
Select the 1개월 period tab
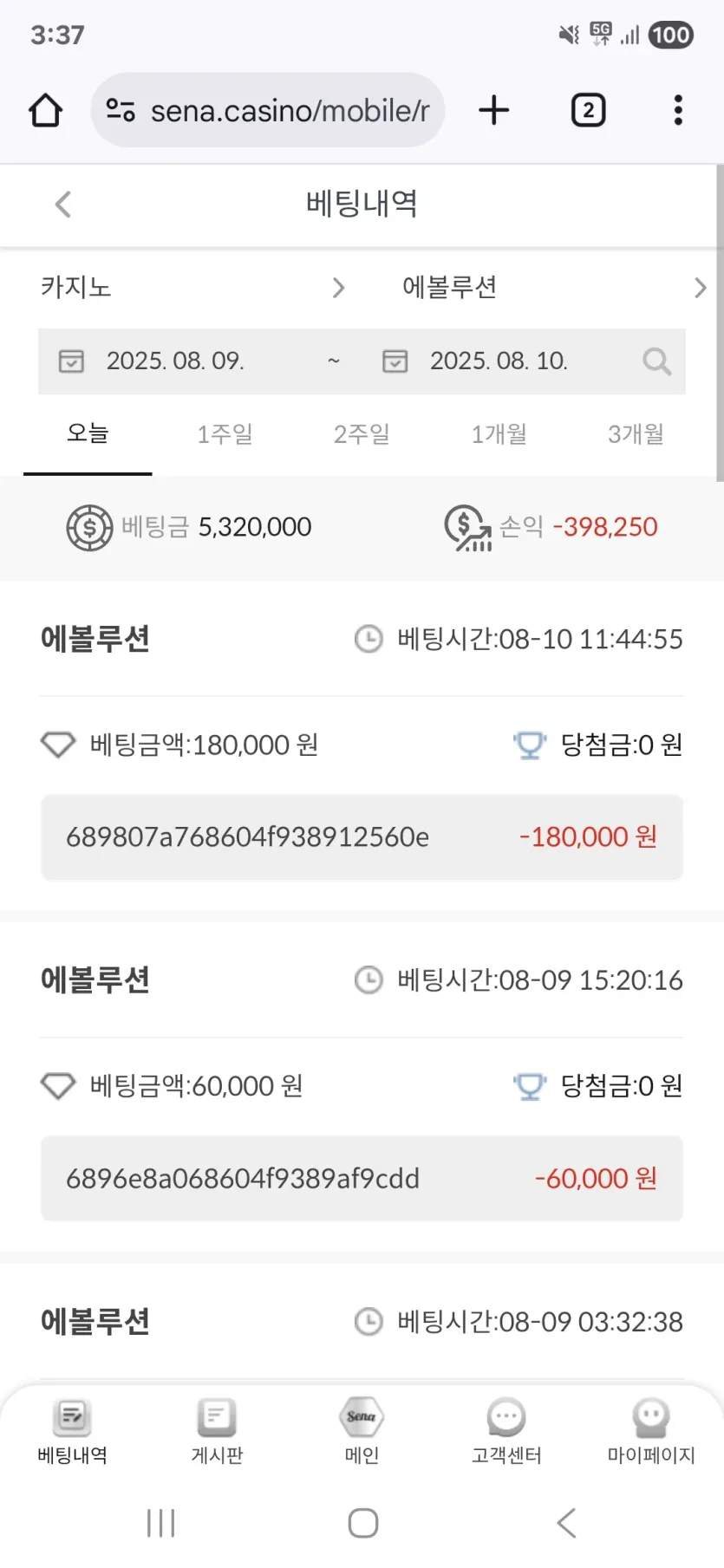[499, 434]
